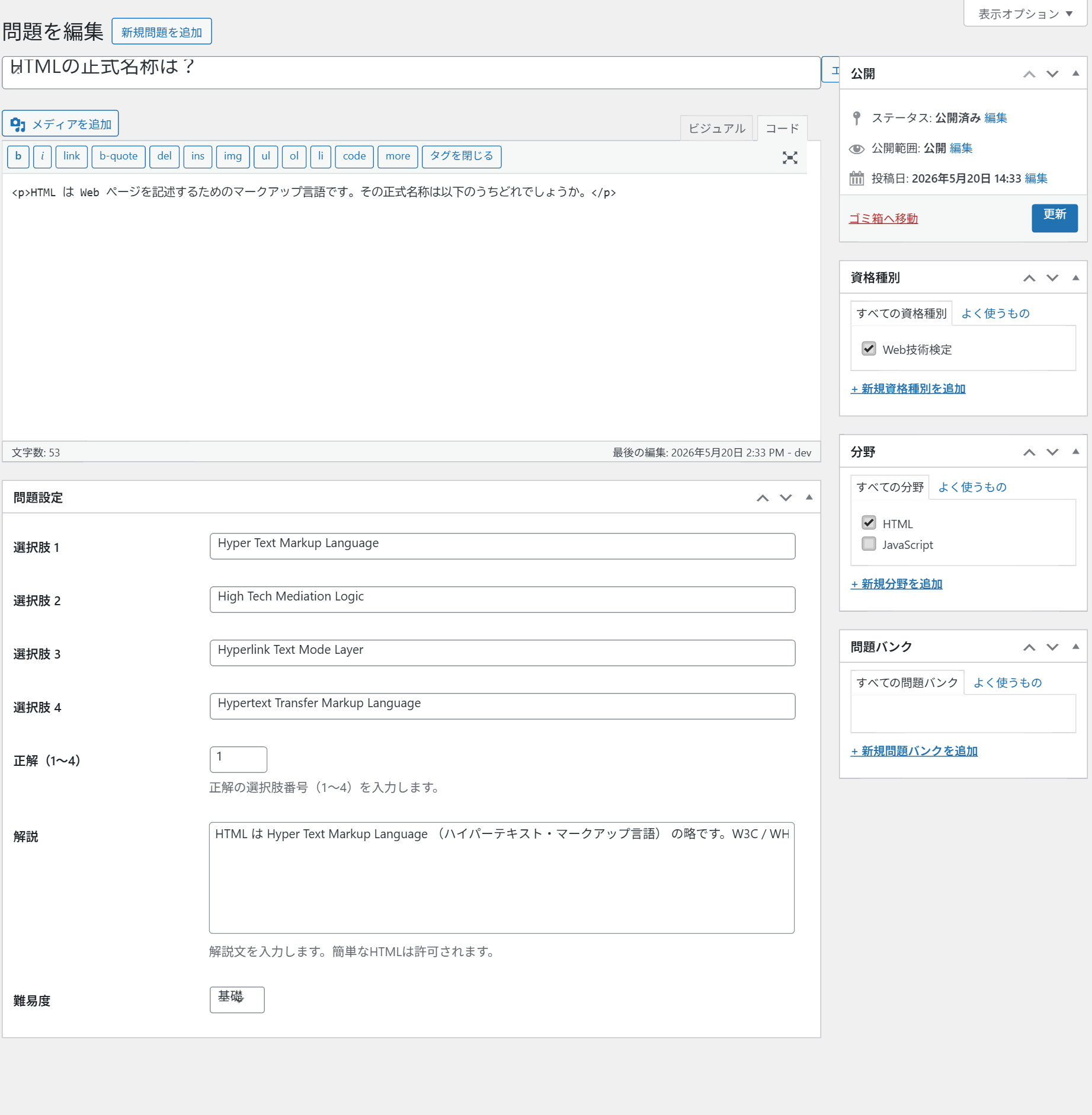The image size is (1092, 1115).
Task: Select すべての問題バンク tab
Action: 907,682
